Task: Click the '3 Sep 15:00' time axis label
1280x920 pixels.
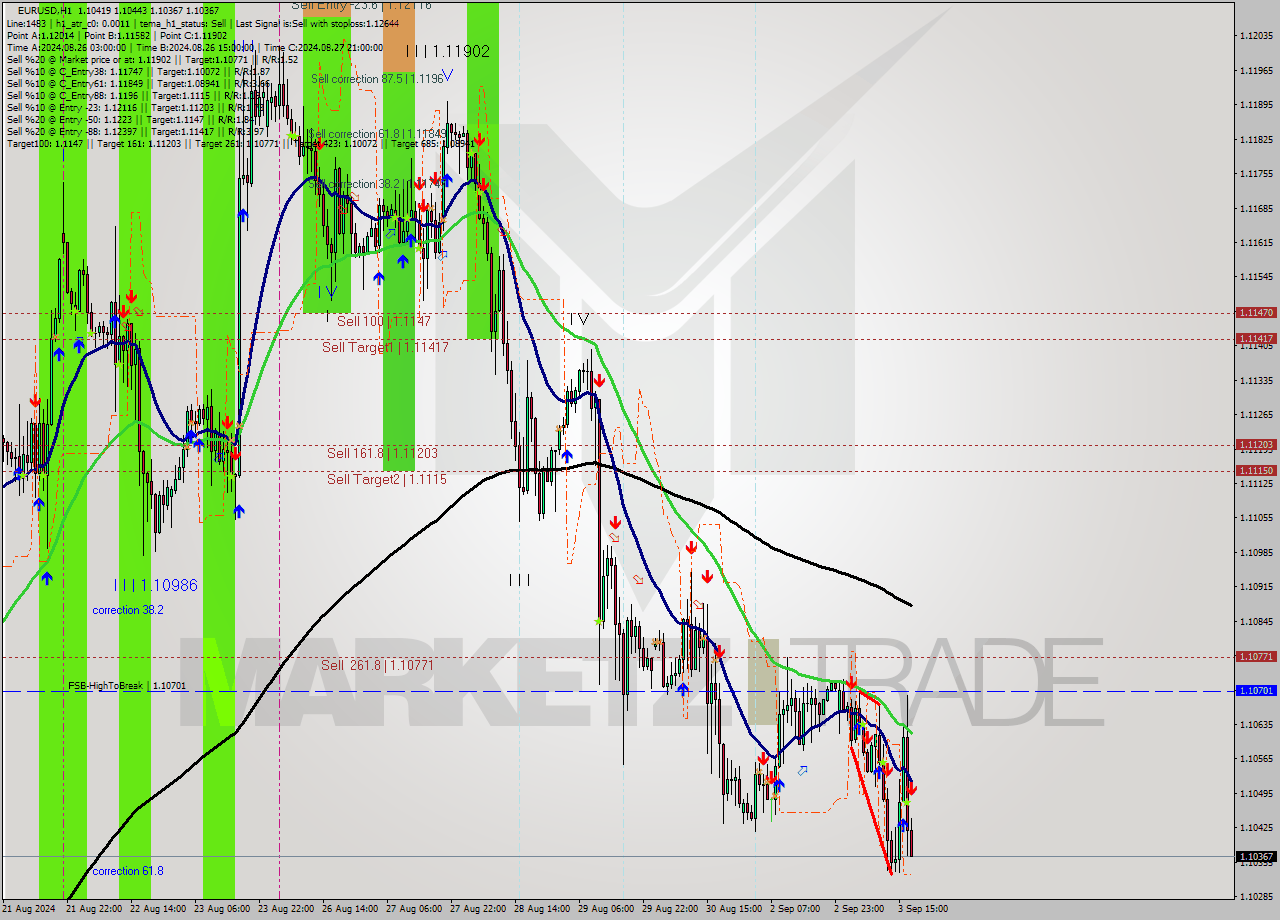Action: tap(923, 909)
